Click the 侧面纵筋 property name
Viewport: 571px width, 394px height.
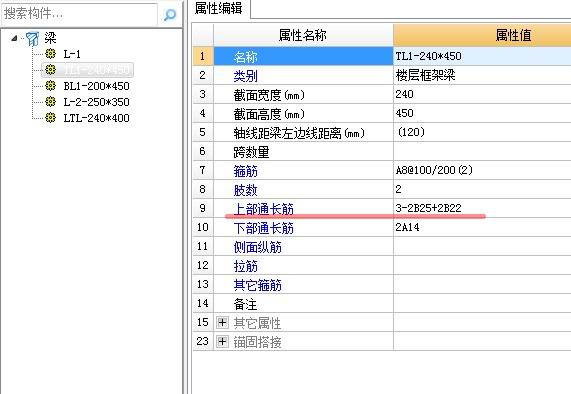(x=257, y=247)
